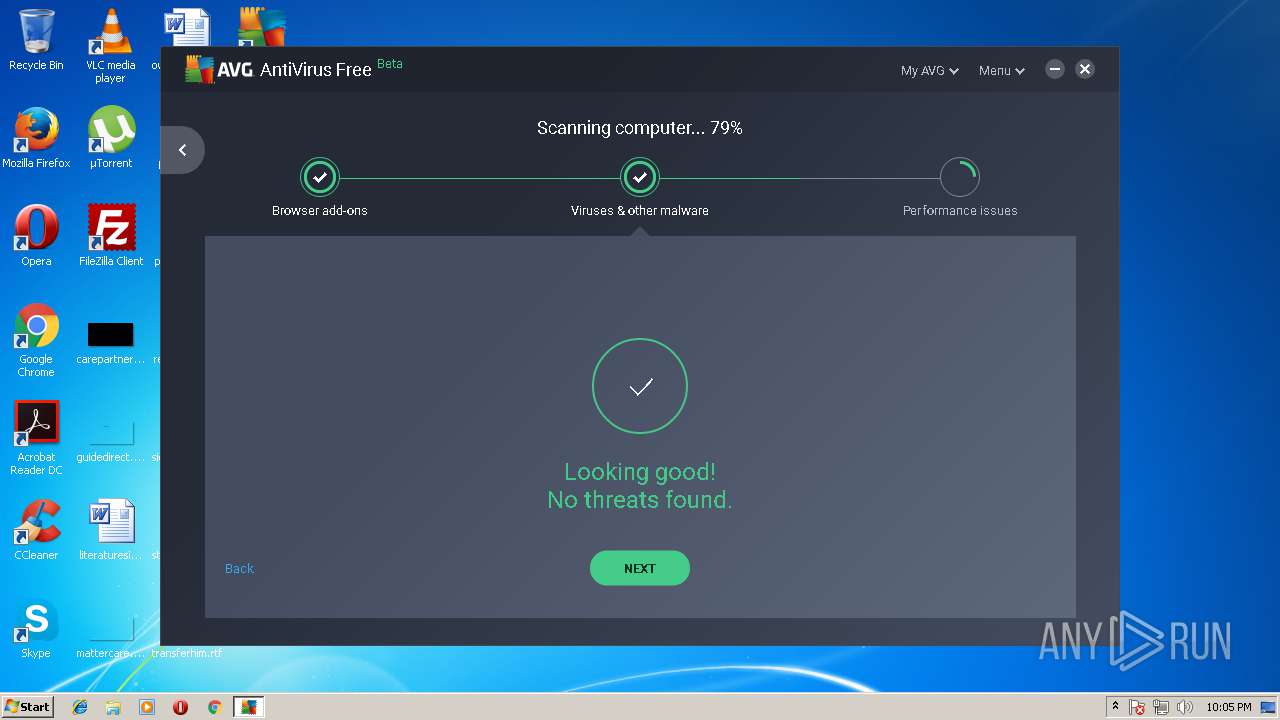The width and height of the screenshot is (1280, 720).
Task: Open the Action Center flag icon
Action: [1138, 707]
